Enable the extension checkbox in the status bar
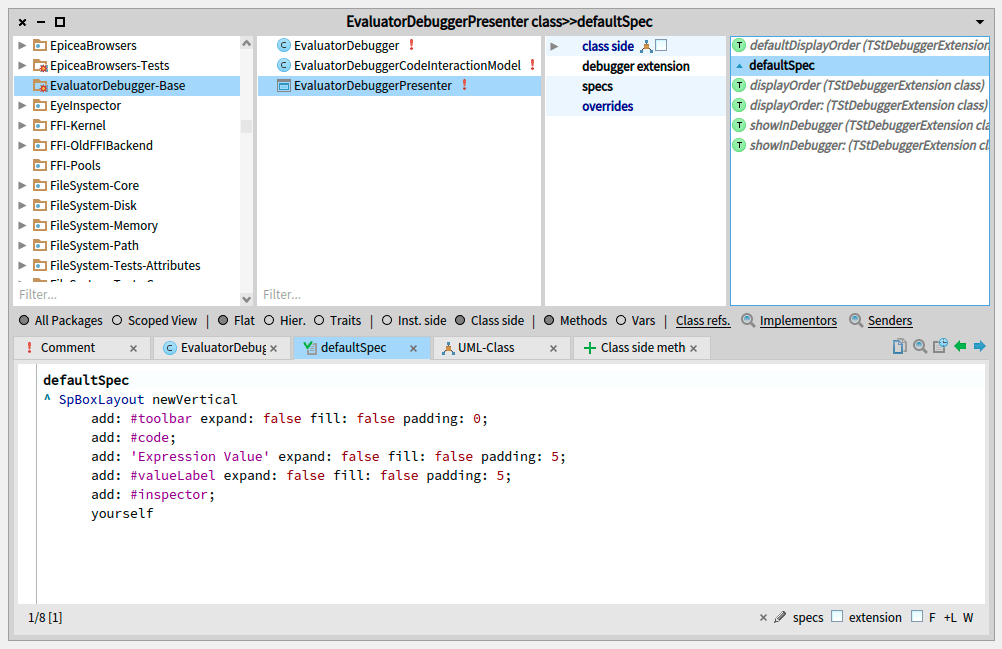 [x=837, y=617]
